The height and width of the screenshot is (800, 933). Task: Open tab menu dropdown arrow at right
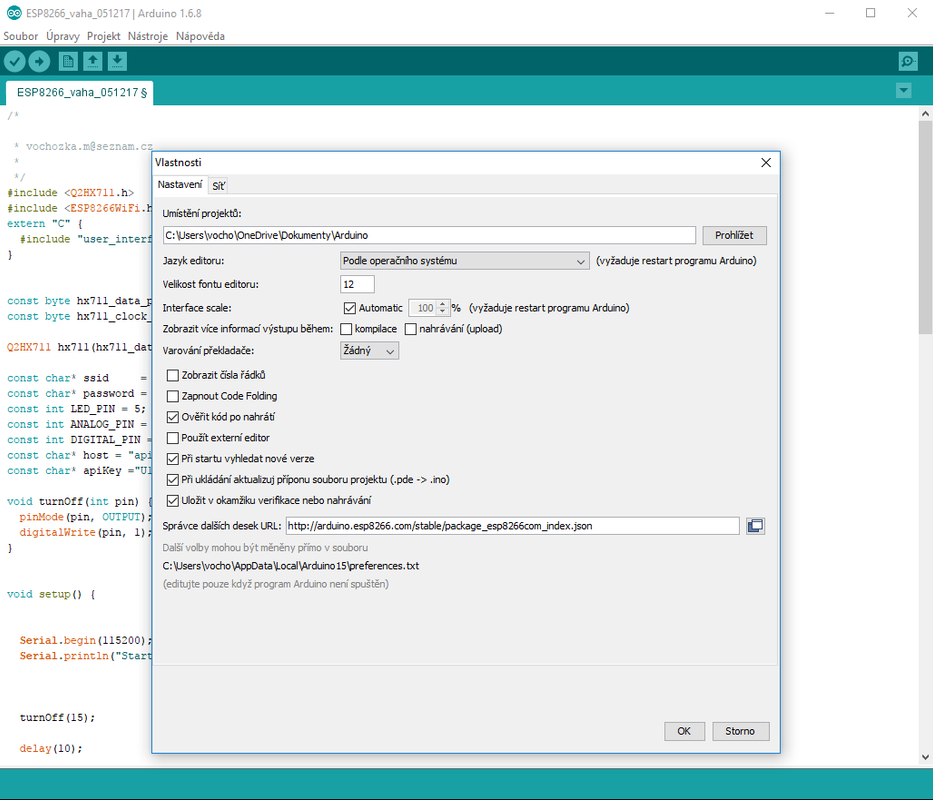click(x=903, y=90)
